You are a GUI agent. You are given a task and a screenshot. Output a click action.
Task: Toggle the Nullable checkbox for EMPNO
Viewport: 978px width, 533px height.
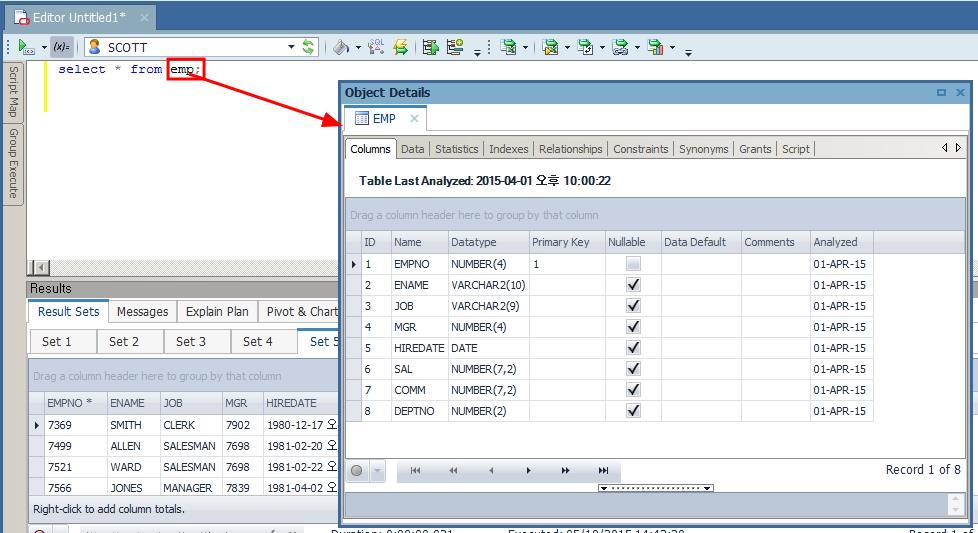(x=633, y=264)
